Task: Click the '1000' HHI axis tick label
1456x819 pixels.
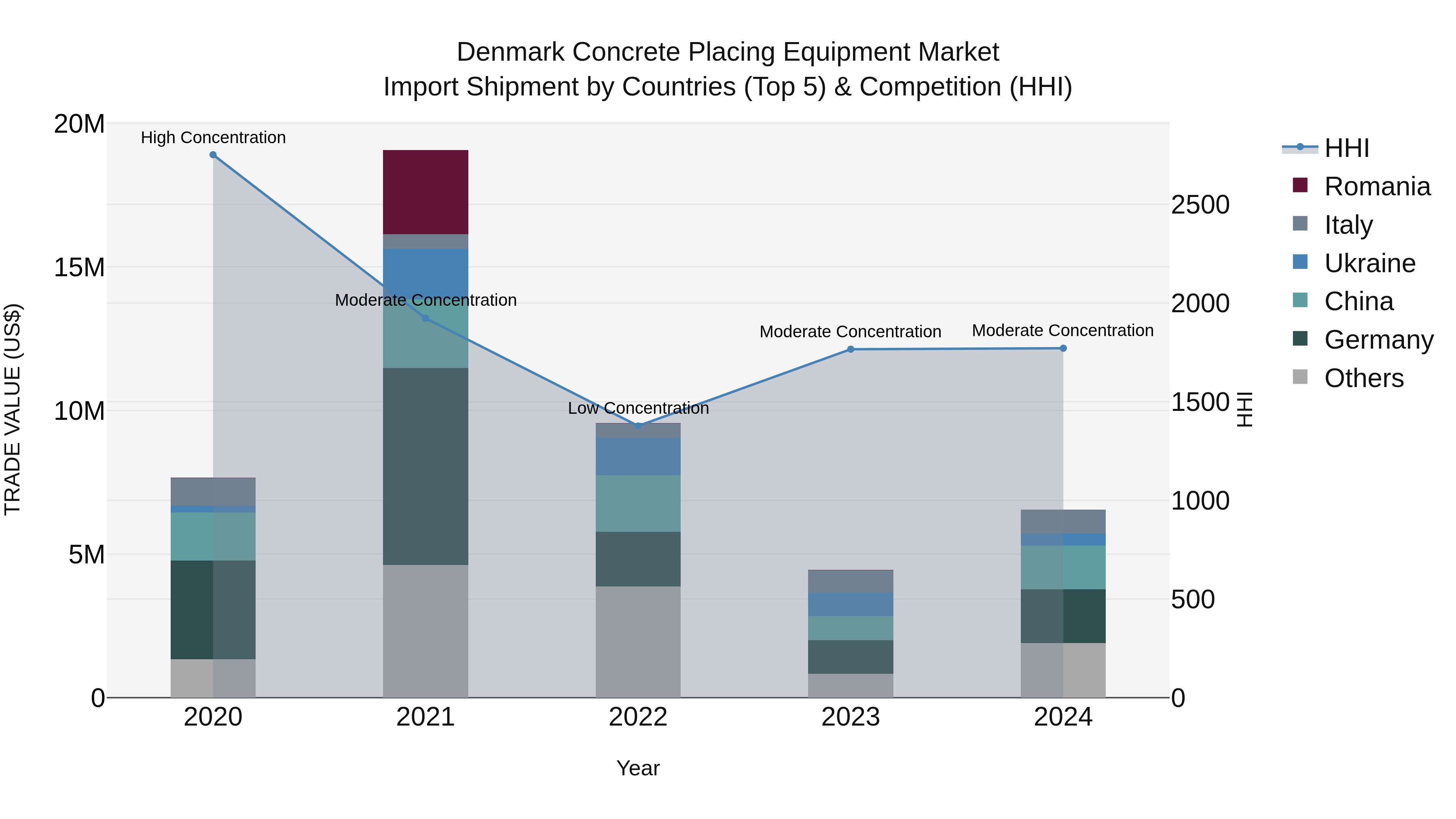Action: click(1200, 501)
